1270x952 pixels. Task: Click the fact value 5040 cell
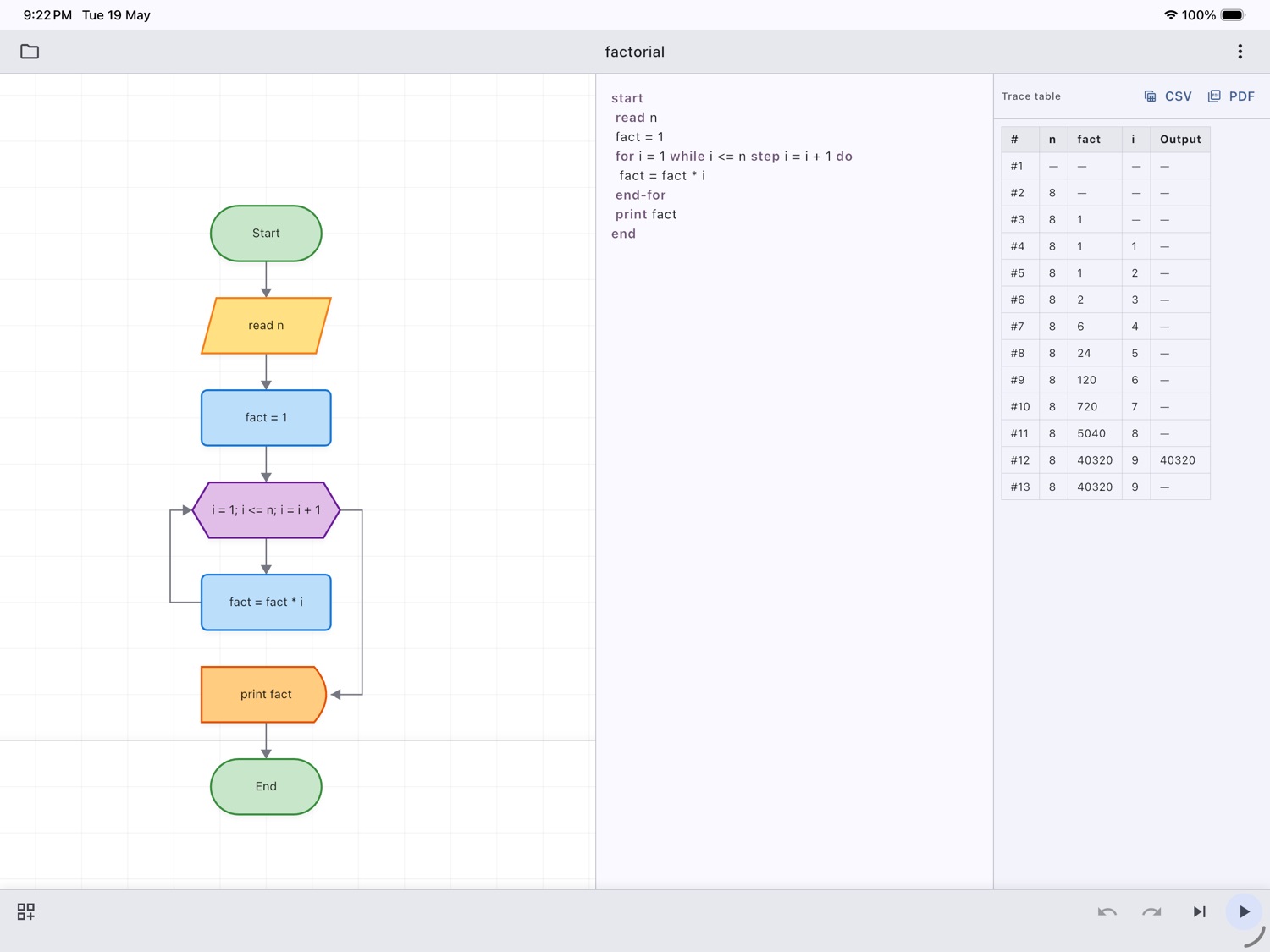tap(1095, 434)
